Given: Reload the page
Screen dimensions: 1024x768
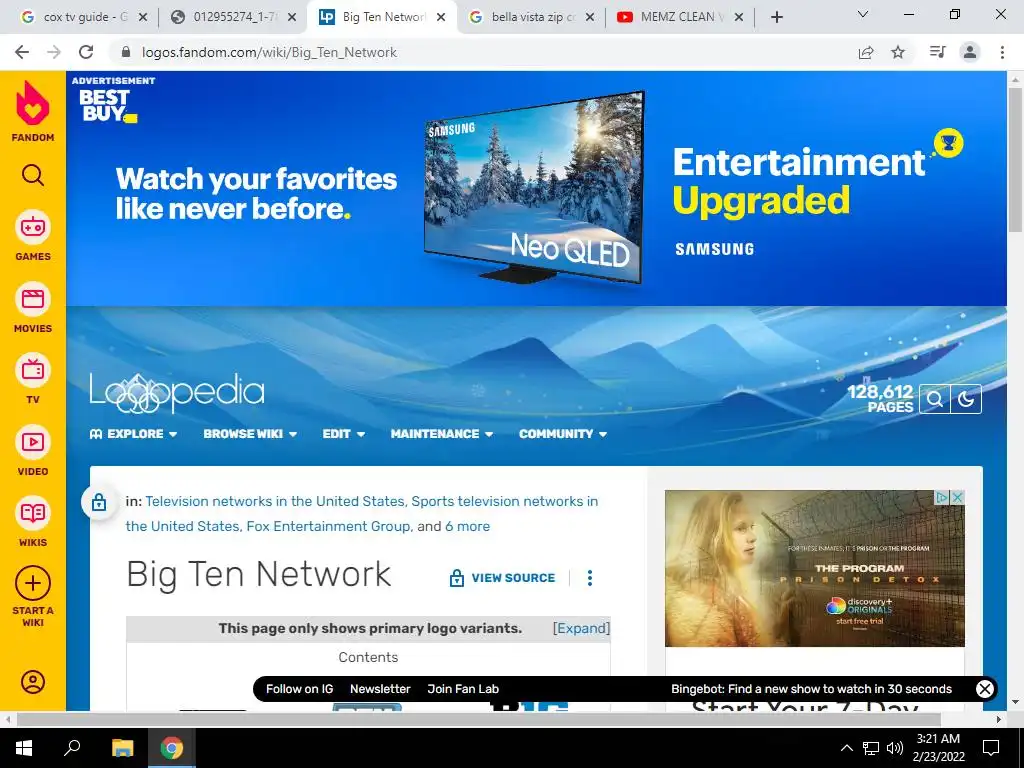Looking at the screenshot, I should click(86, 52).
